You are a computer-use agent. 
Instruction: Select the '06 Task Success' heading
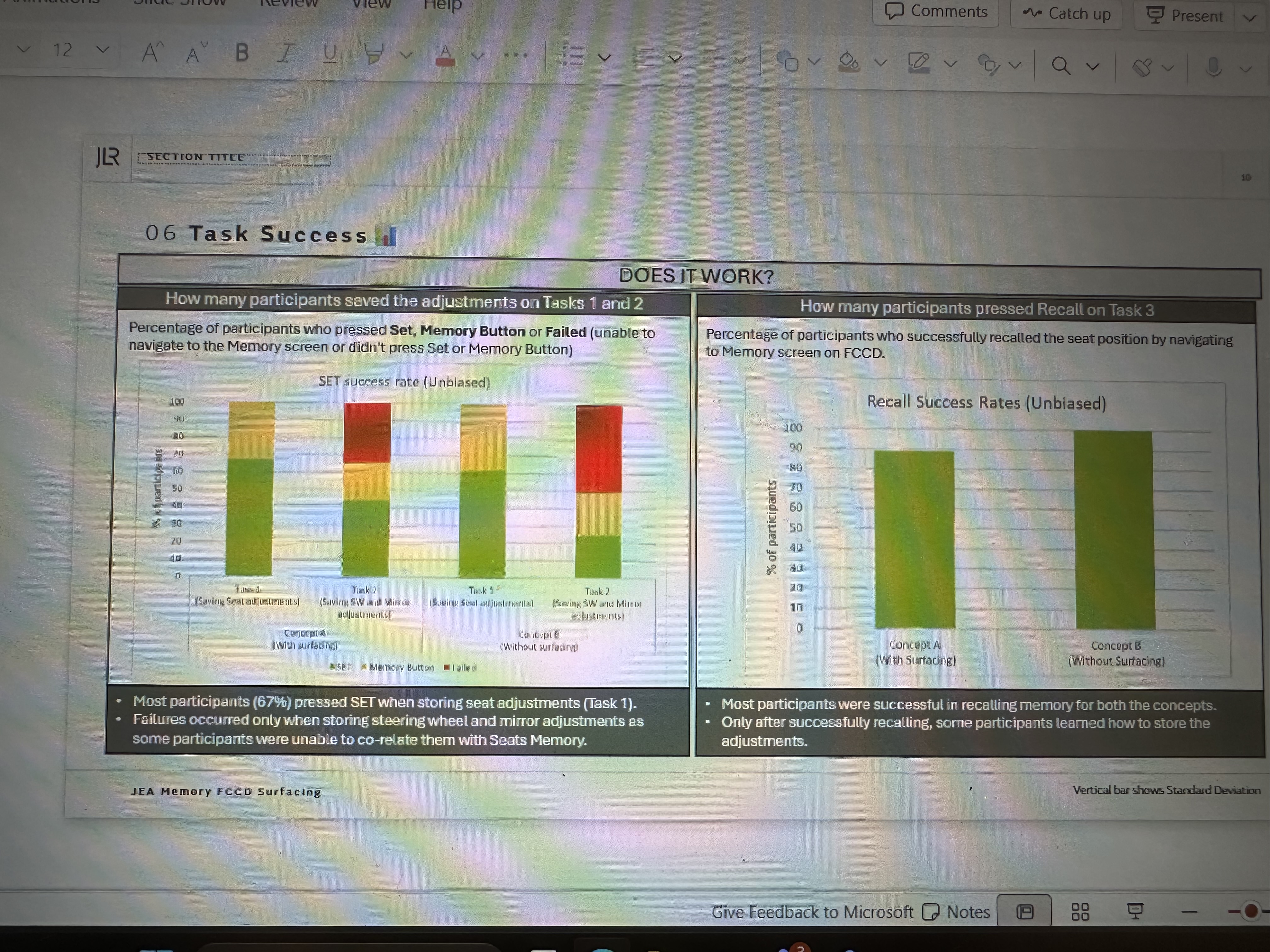(x=257, y=234)
